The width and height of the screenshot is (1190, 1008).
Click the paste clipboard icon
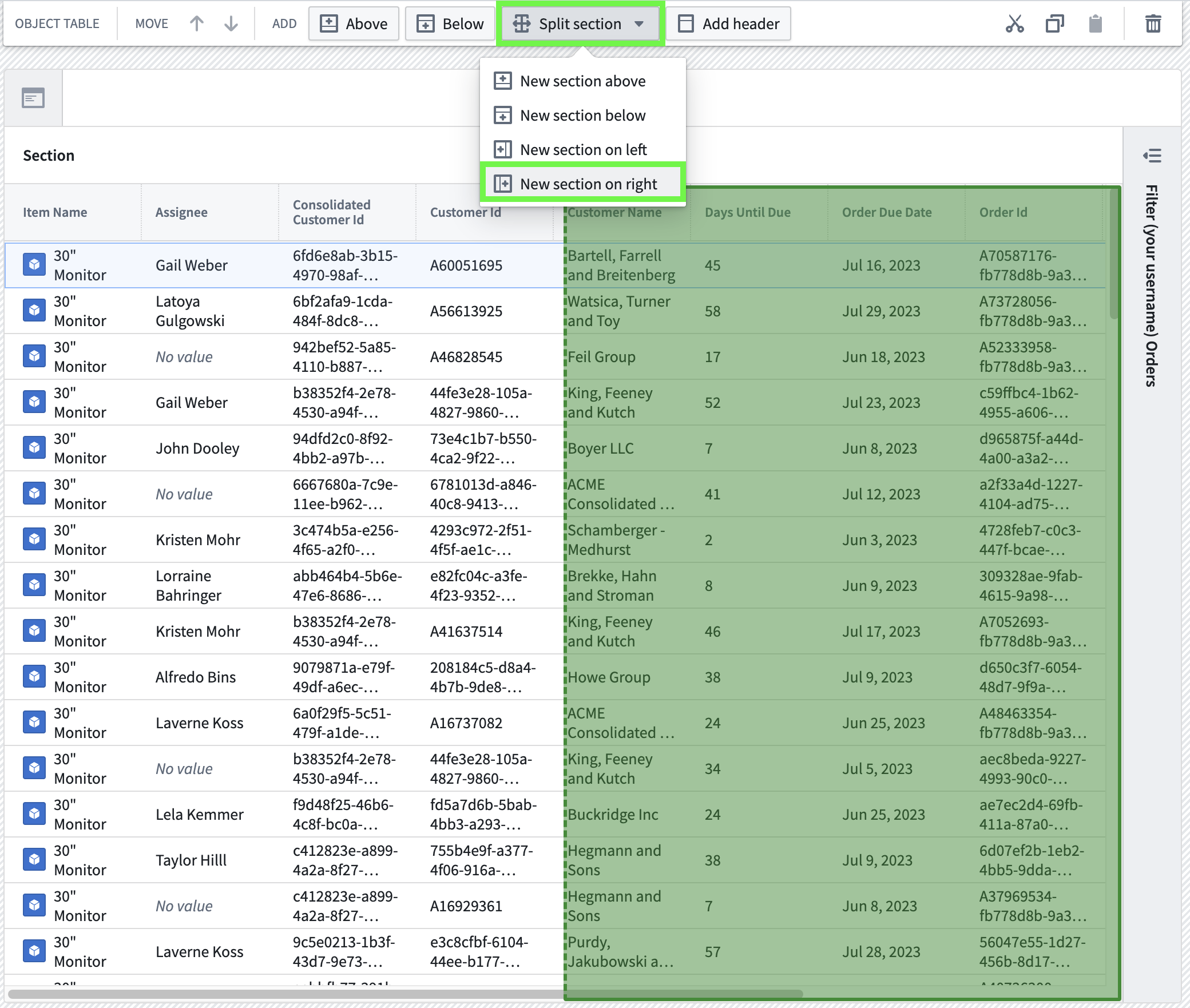(x=1096, y=23)
